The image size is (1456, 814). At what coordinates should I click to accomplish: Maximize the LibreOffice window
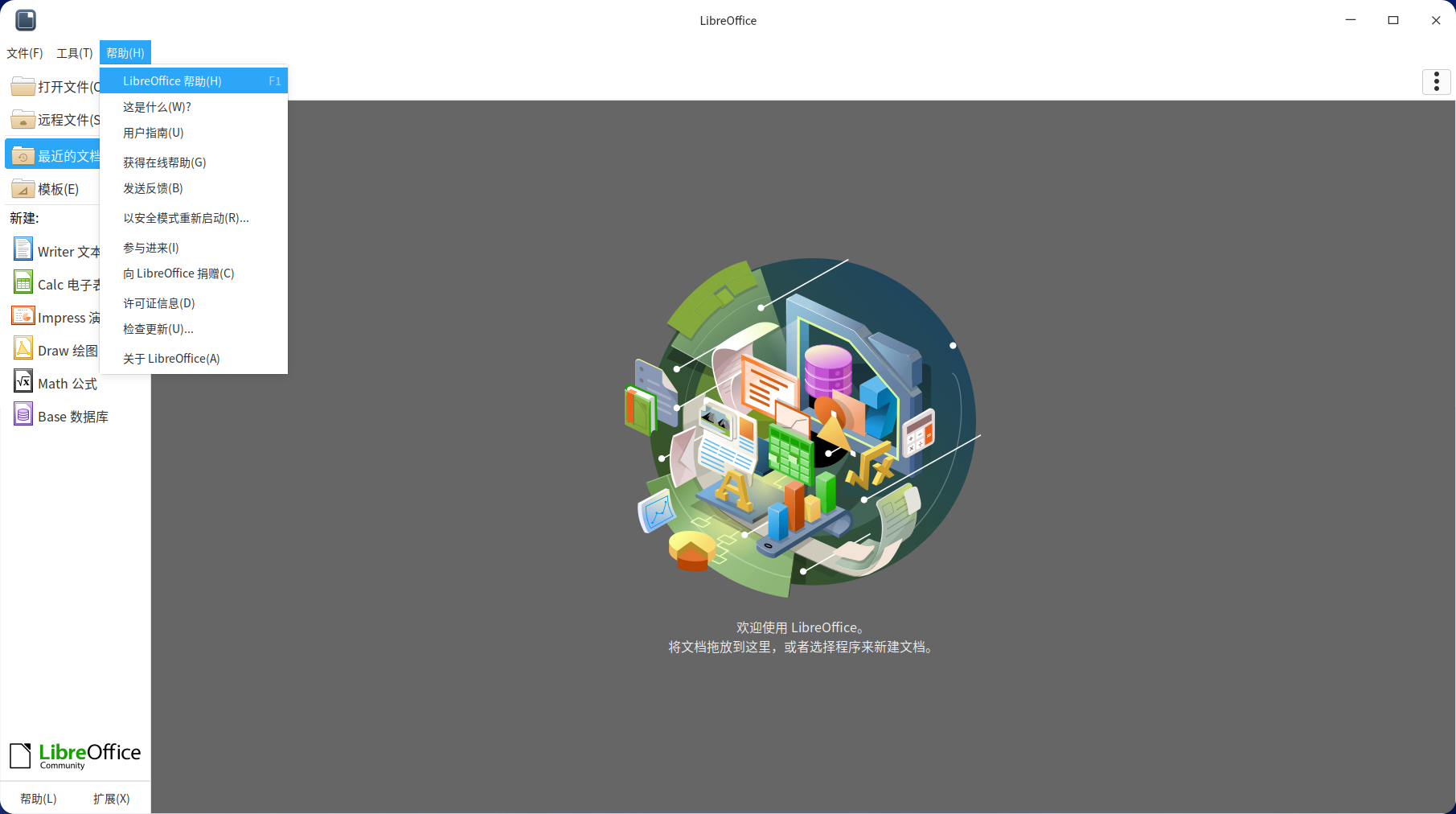(x=1393, y=20)
